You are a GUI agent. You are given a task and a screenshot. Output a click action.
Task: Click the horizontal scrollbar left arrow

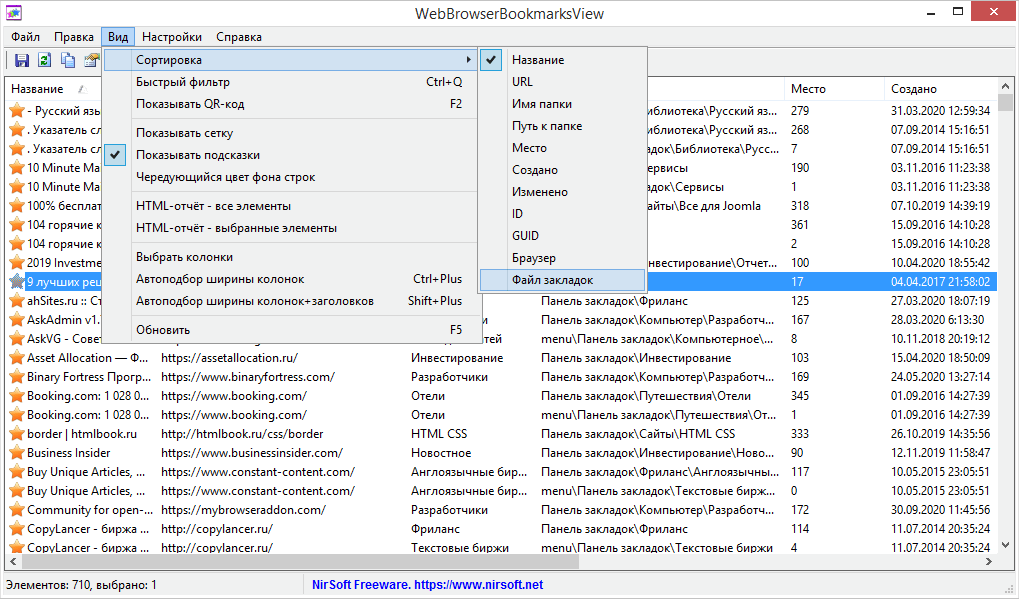click(13, 561)
